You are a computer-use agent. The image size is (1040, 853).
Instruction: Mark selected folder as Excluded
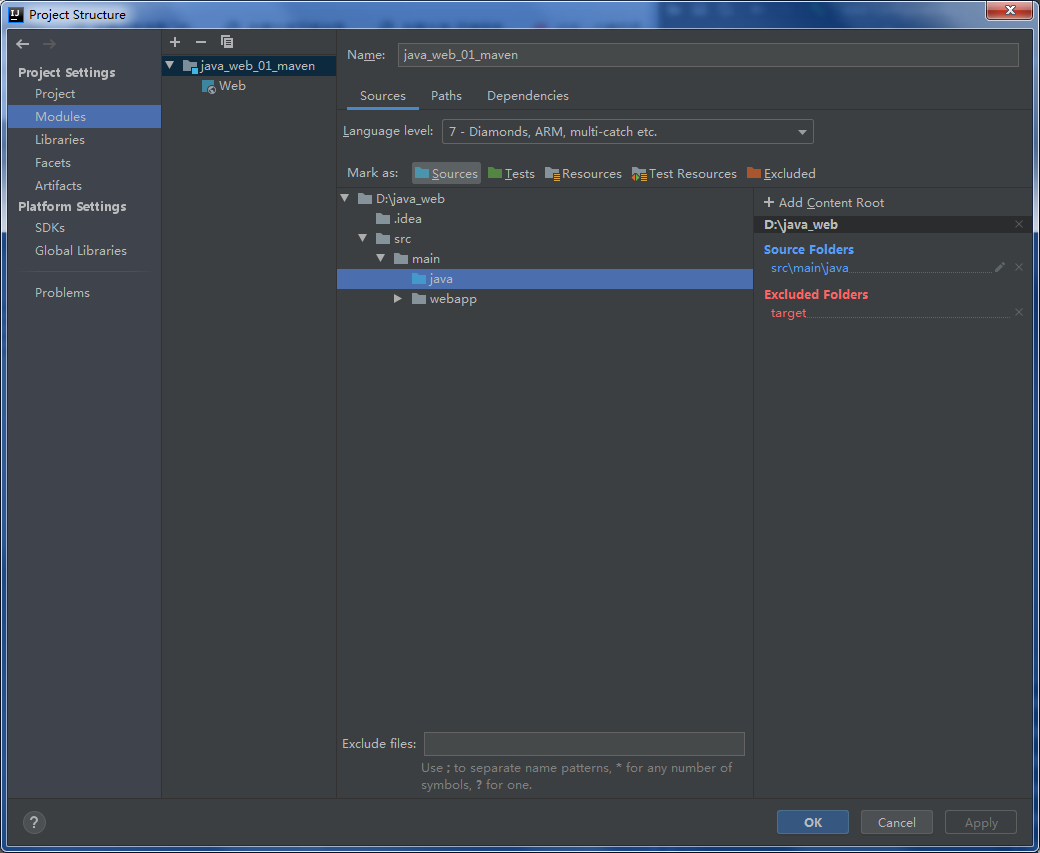coord(781,173)
